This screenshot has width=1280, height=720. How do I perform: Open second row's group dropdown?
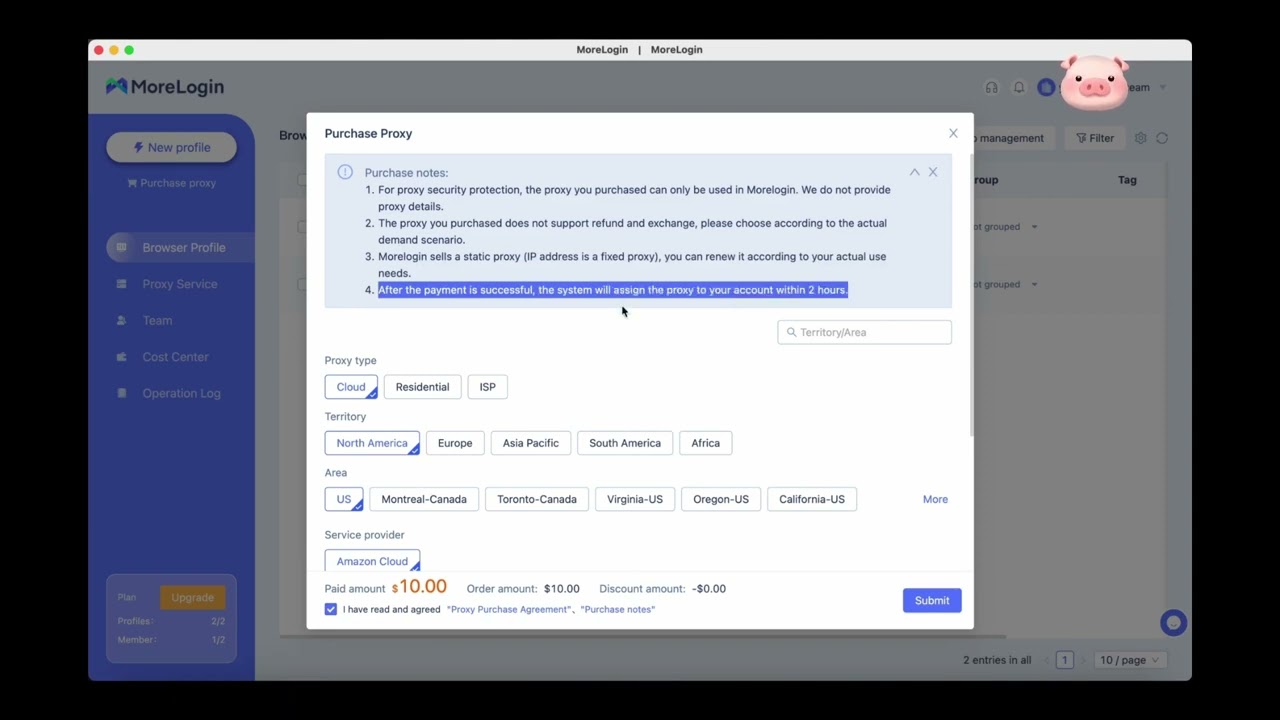tap(1034, 284)
